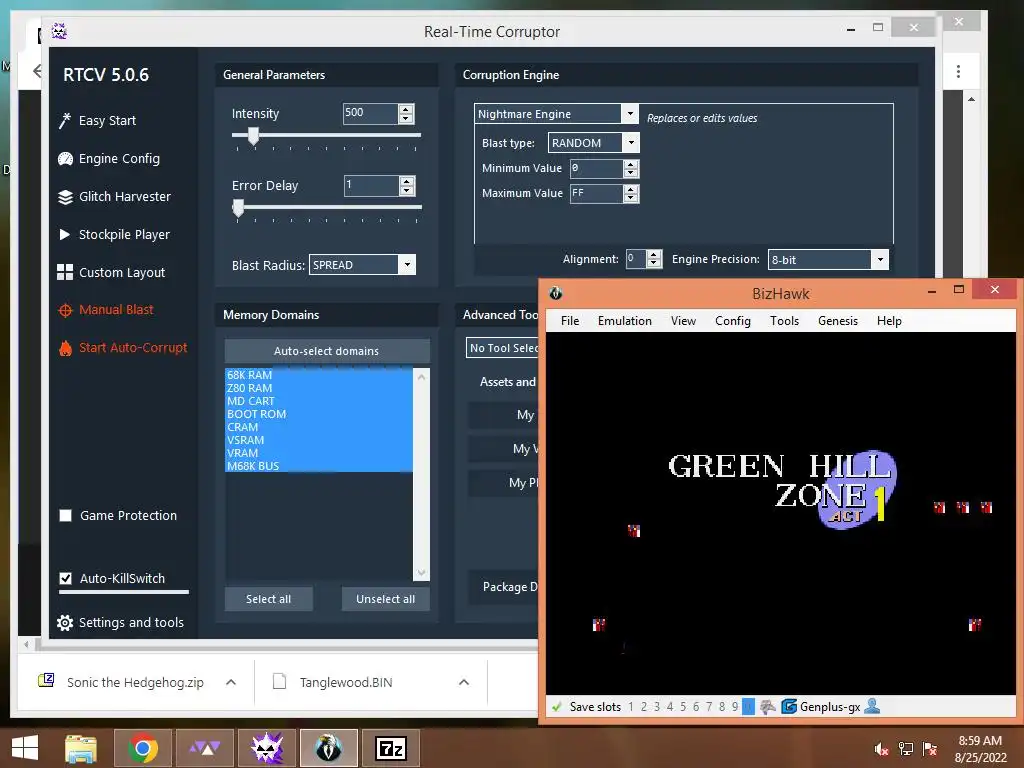Click BizHawk title bar bird icon

coord(556,293)
